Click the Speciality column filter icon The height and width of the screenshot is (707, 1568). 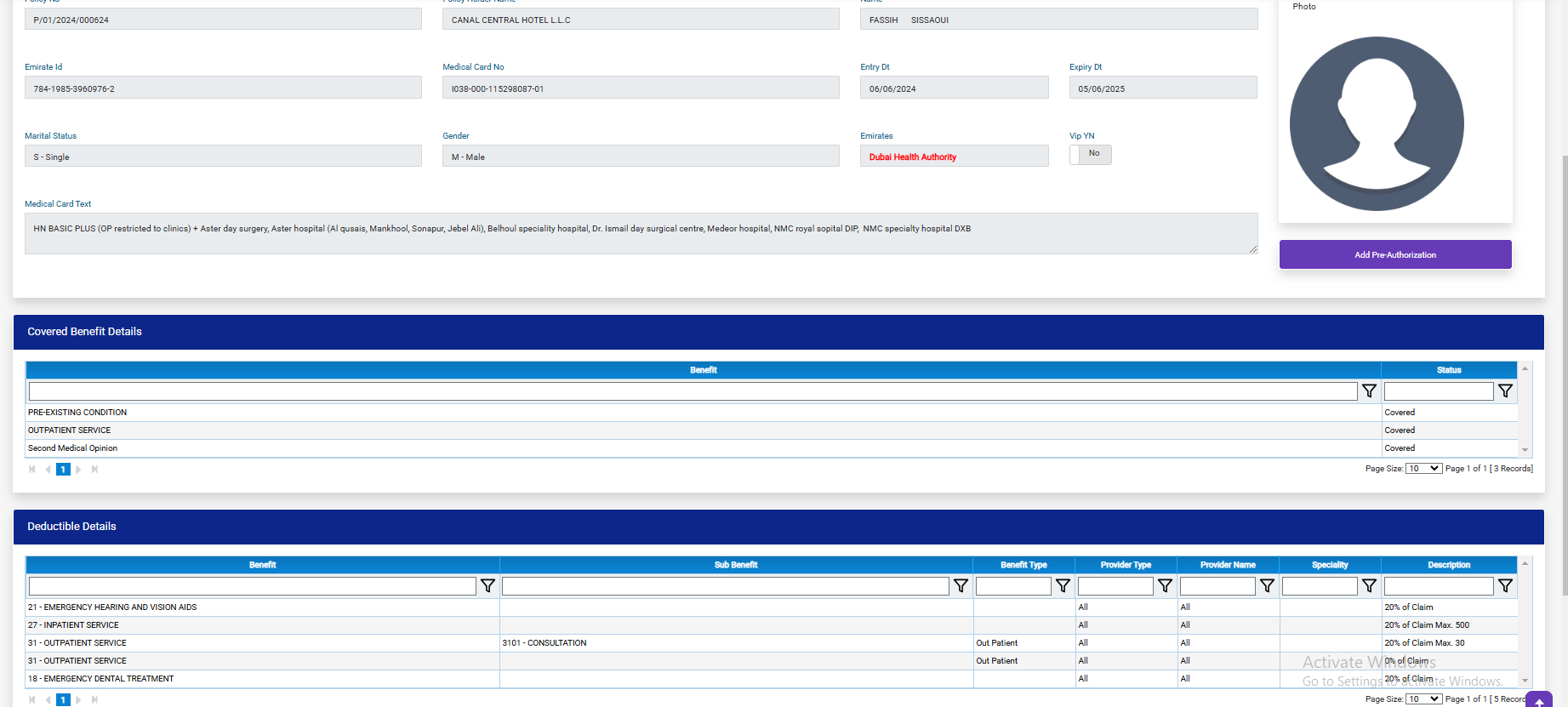[1369, 585]
